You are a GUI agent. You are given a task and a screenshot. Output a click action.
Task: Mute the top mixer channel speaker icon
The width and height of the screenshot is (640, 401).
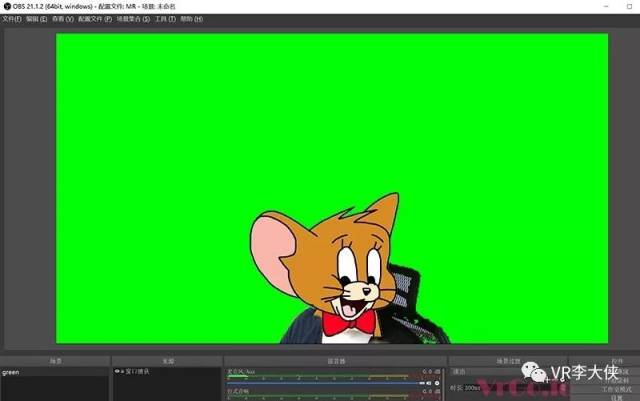point(427,383)
